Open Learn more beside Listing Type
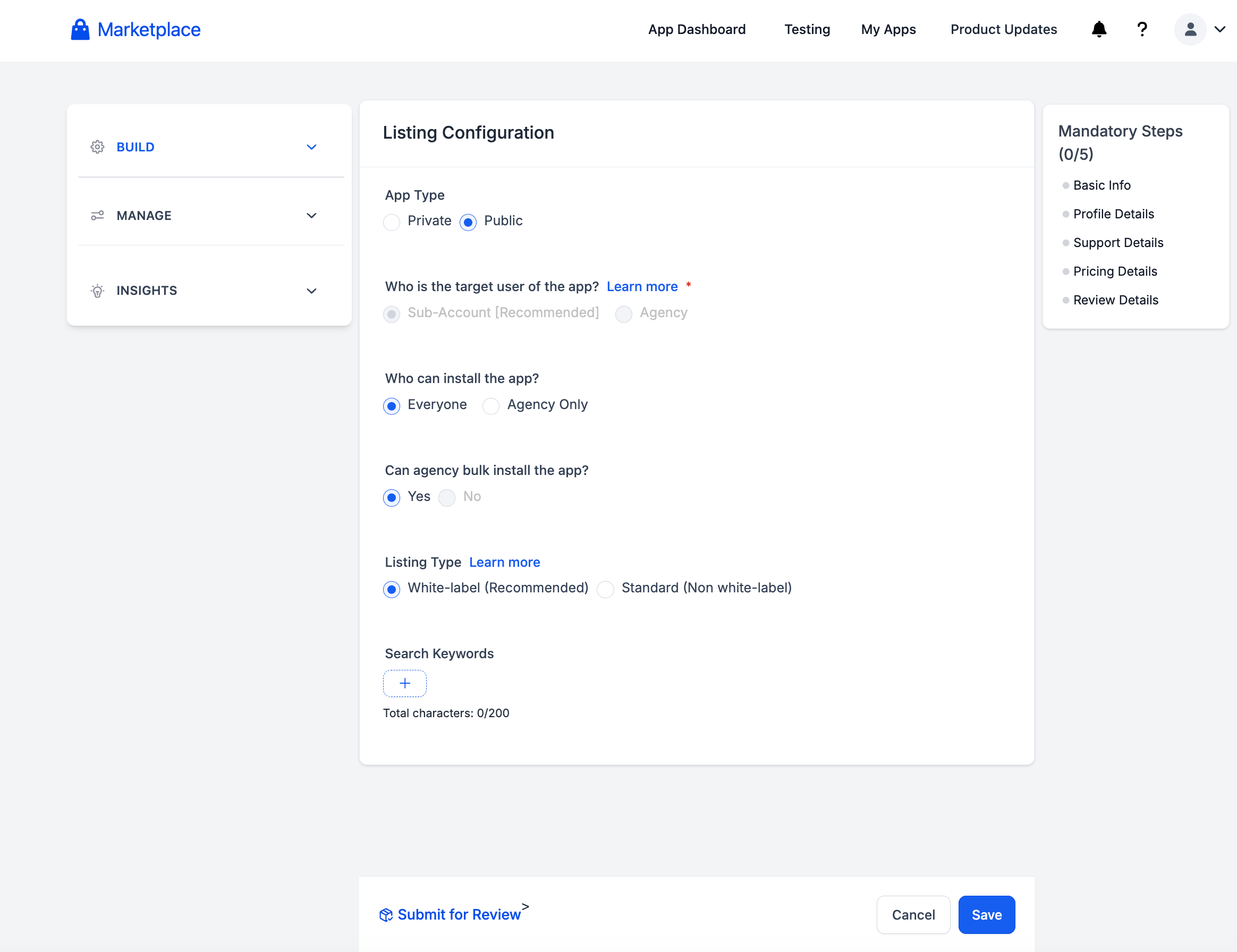Screen dimensions: 1237x952 tap(504, 562)
